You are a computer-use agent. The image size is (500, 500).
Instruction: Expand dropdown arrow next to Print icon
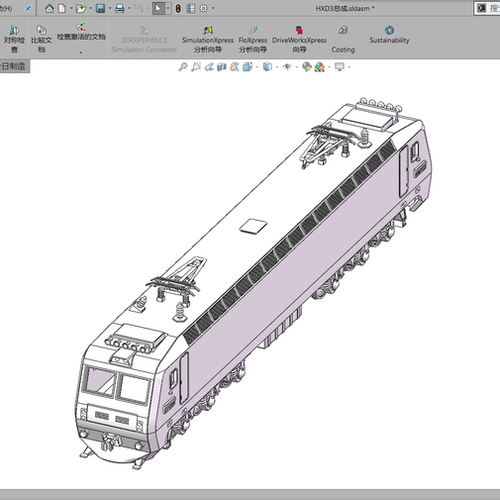point(129,8)
